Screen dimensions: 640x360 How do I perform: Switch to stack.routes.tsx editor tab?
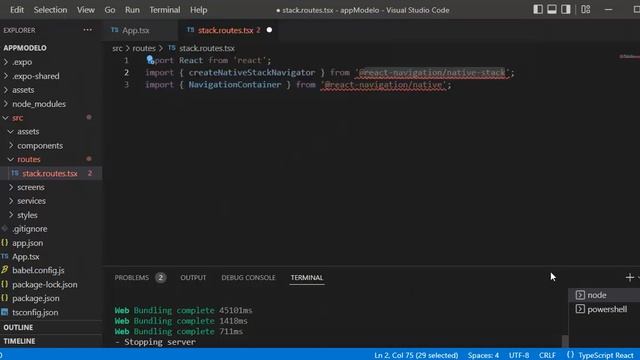pyautogui.click(x=229, y=30)
